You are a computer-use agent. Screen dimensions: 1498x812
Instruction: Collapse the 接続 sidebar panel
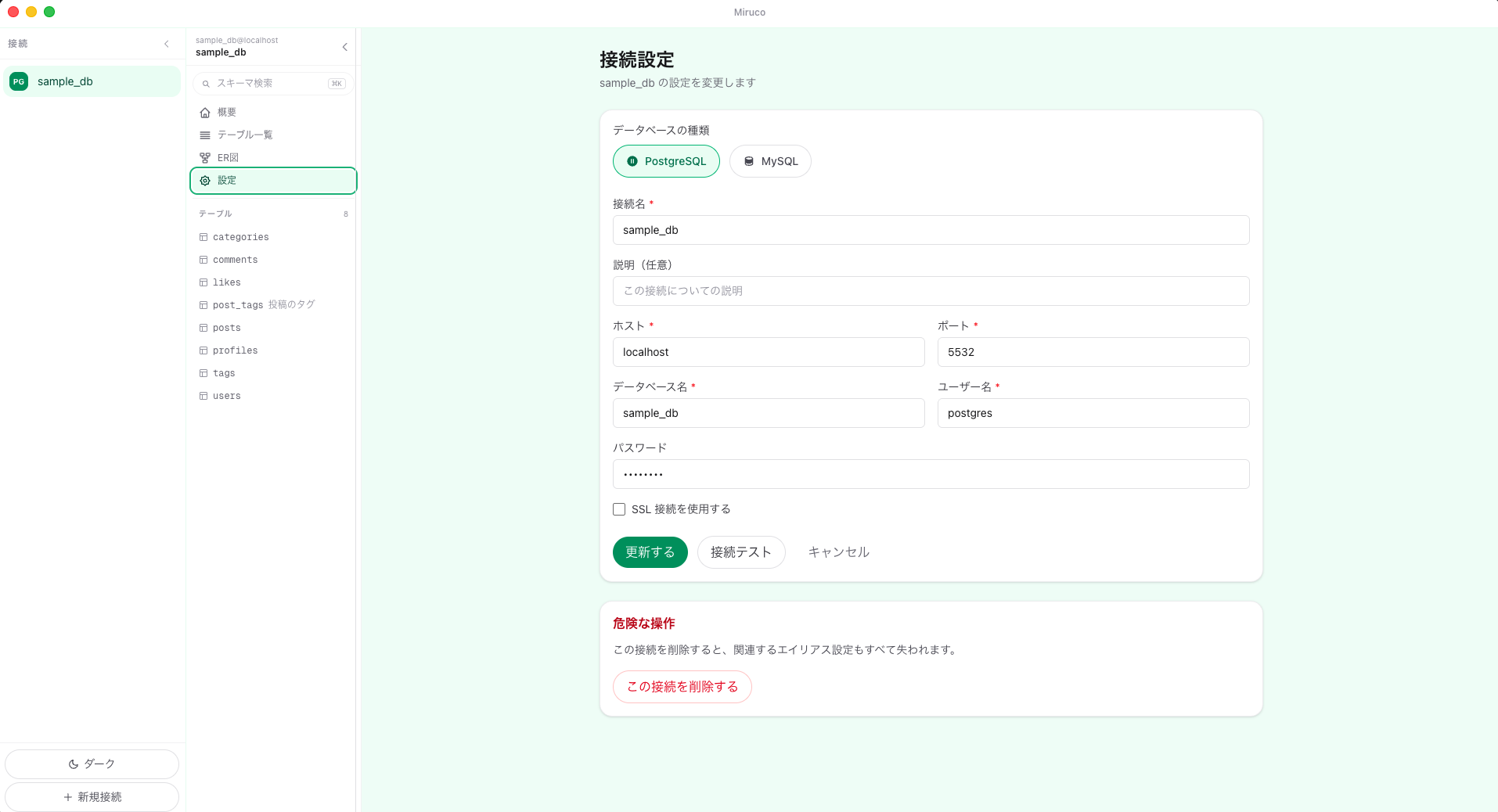(x=166, y=44)
